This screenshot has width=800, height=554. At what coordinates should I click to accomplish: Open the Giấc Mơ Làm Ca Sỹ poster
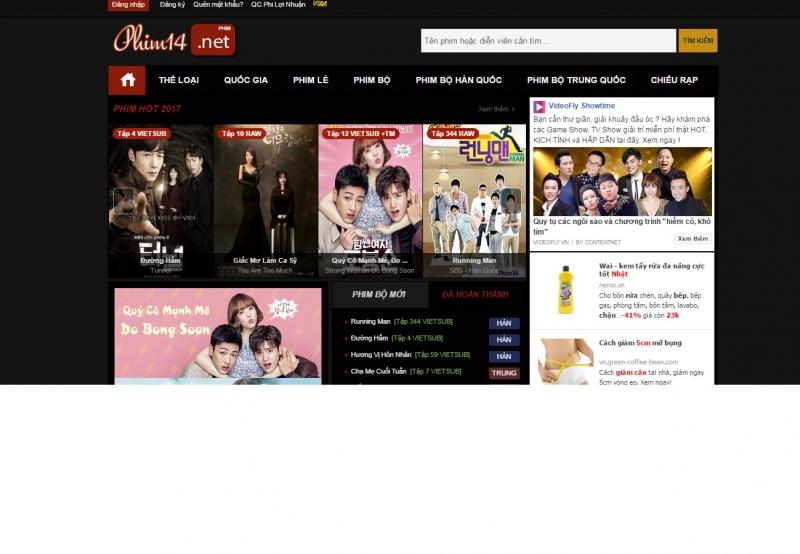point(265,200)
